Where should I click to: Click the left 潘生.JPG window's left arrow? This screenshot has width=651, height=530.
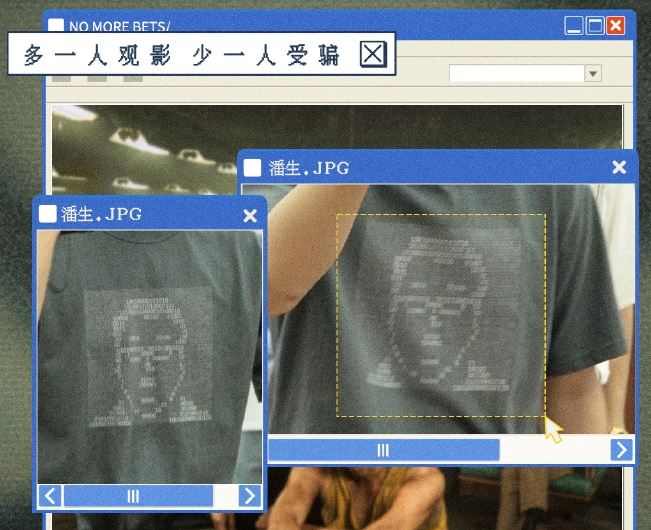click(x=49, y=496)
